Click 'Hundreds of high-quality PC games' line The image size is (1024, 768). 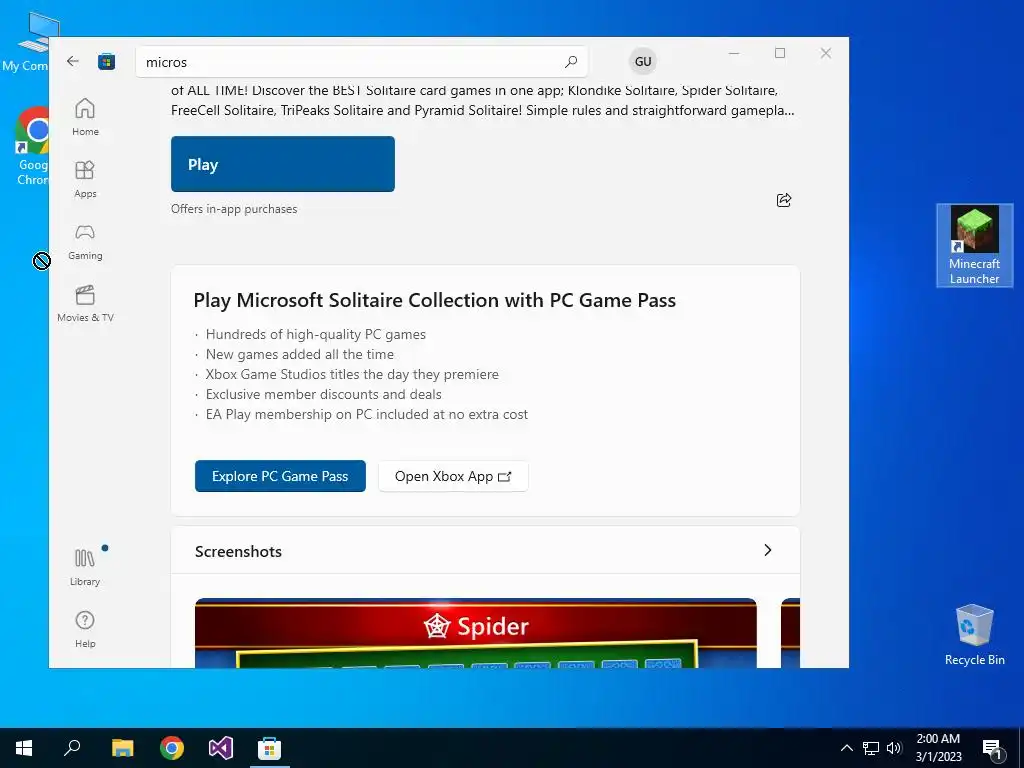(x=315, y=334)
